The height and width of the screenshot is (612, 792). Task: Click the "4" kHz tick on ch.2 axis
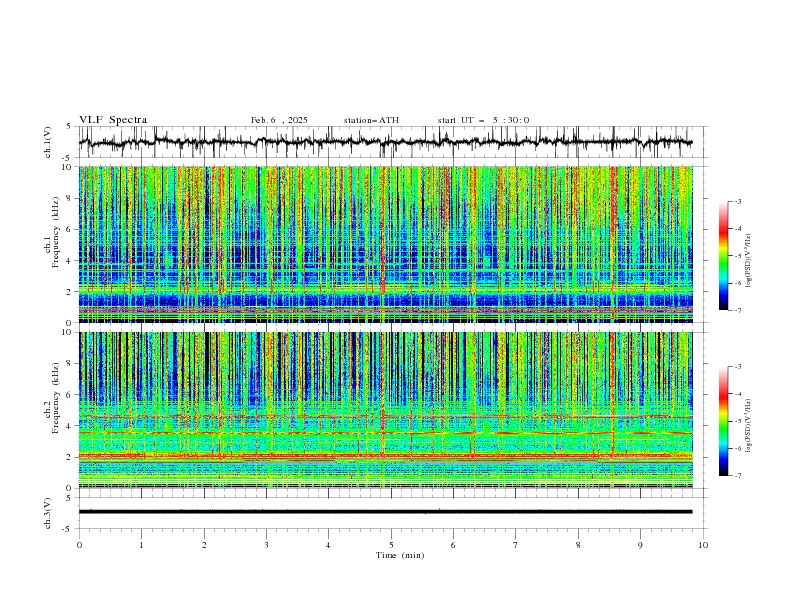click(x=71, y=426)
